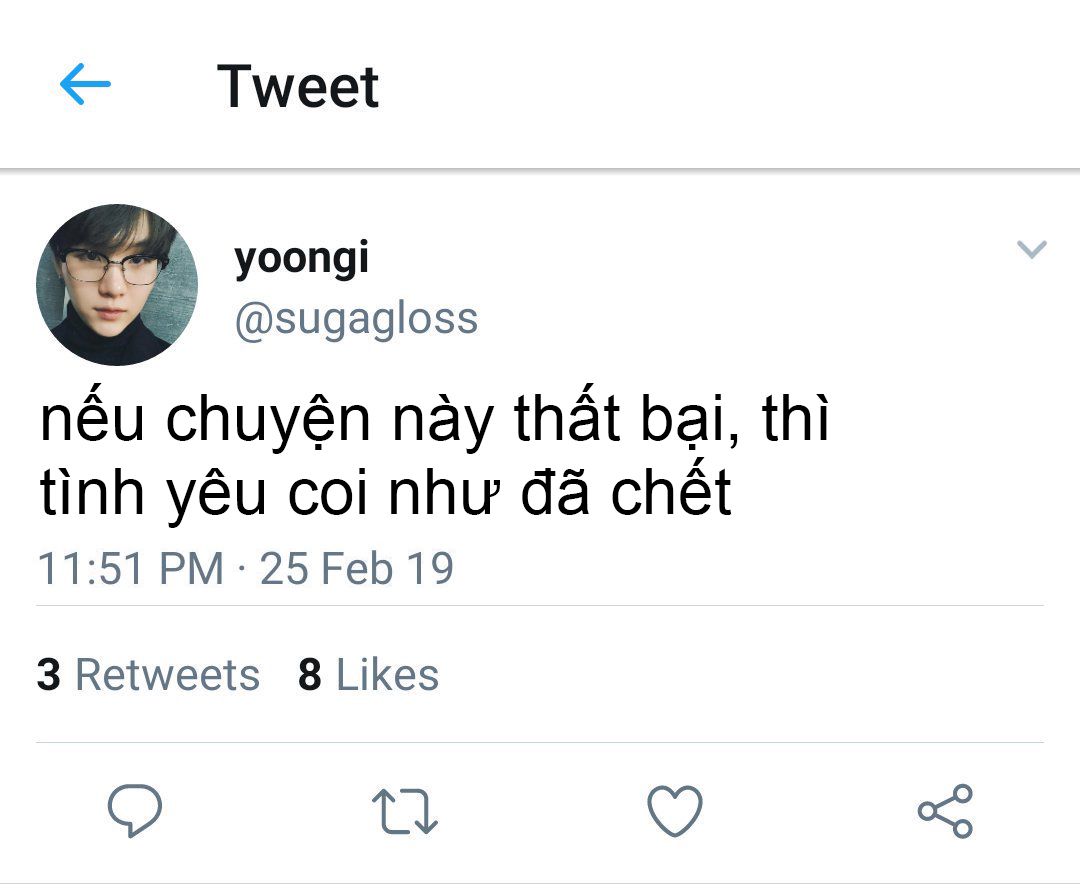1080x890 pixels.
Task: Open the tweet options chevron menu
Action: point(1031,249)
